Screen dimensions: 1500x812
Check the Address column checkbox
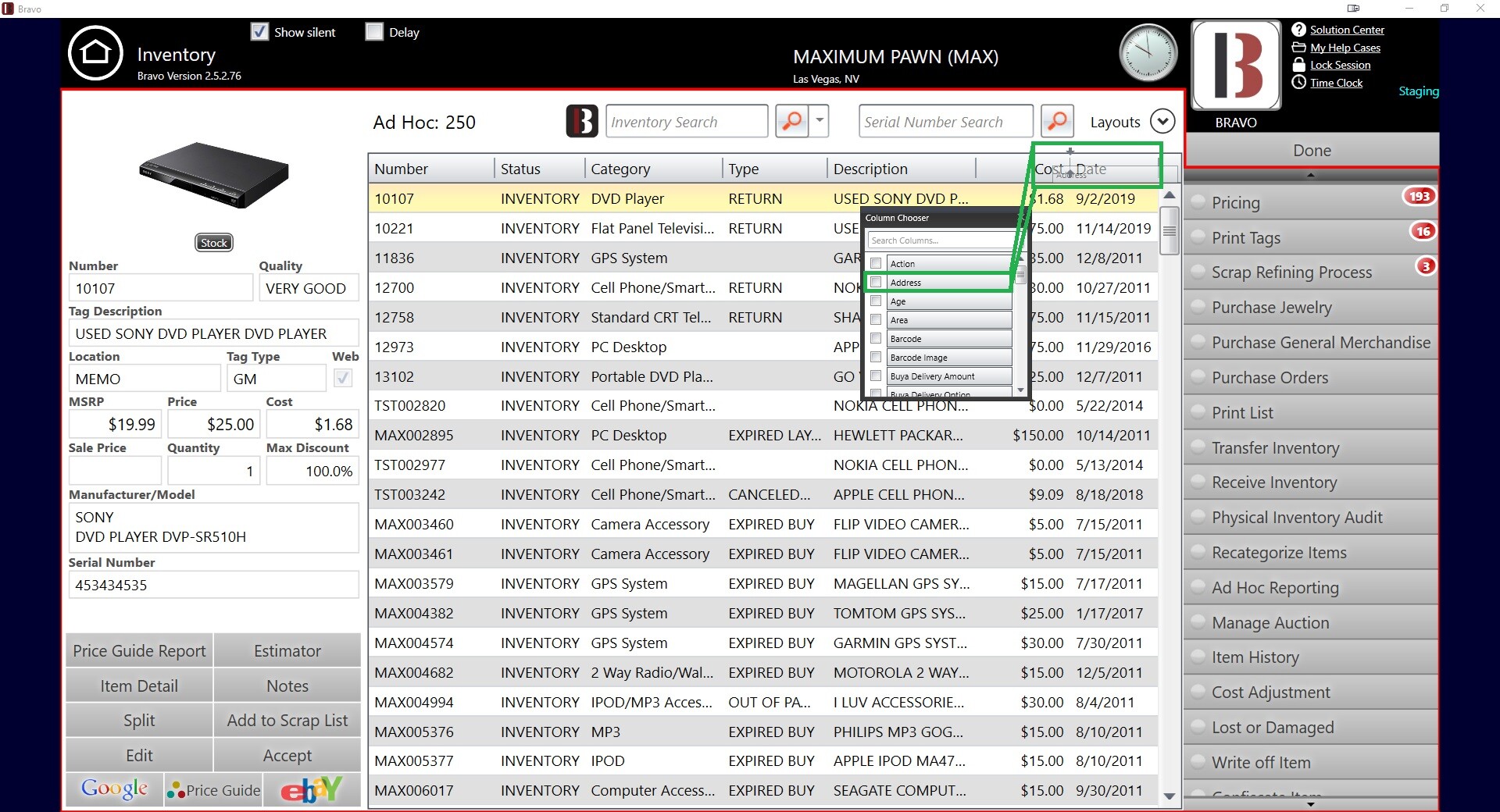[876, 283]
